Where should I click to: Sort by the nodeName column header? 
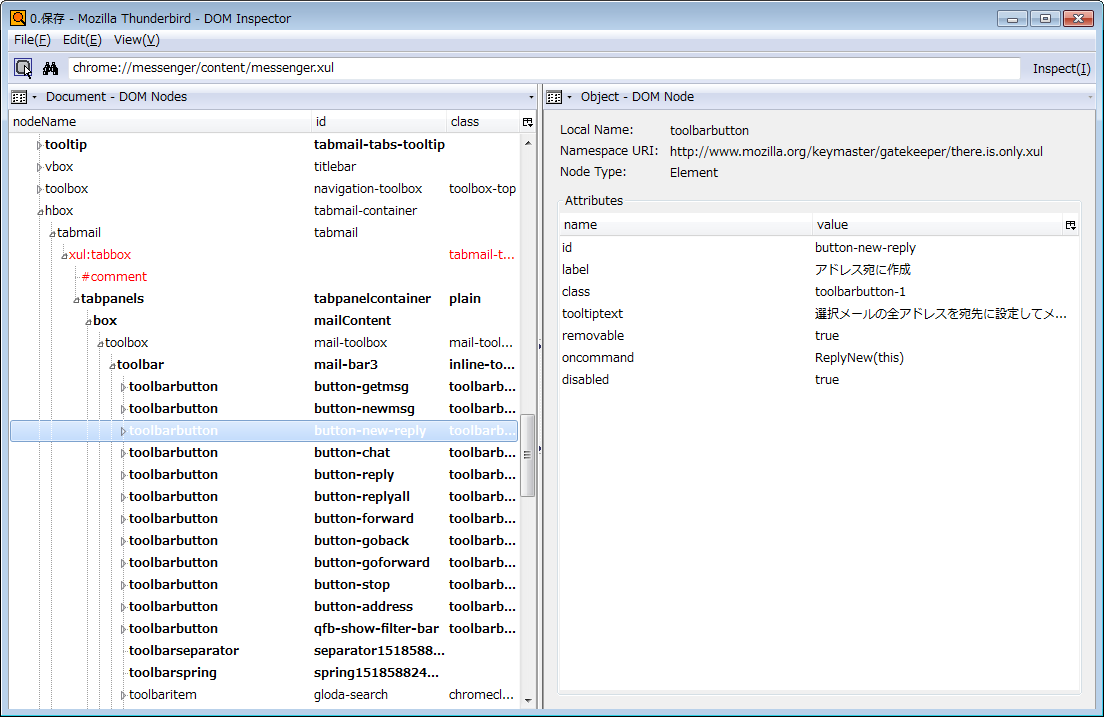pyautogui.click(x=160, y=122)
